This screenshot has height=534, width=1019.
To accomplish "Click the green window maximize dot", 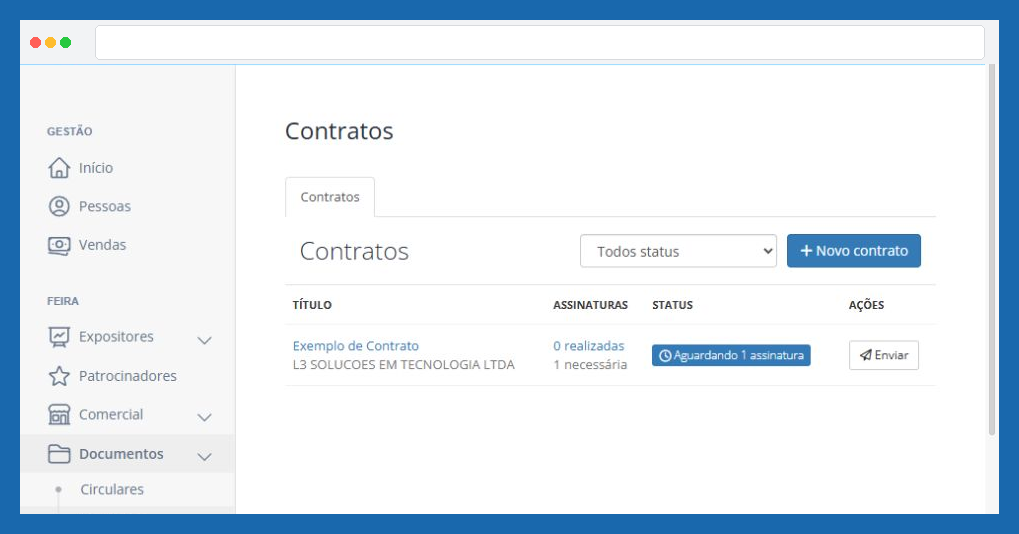I will (66, 42).
